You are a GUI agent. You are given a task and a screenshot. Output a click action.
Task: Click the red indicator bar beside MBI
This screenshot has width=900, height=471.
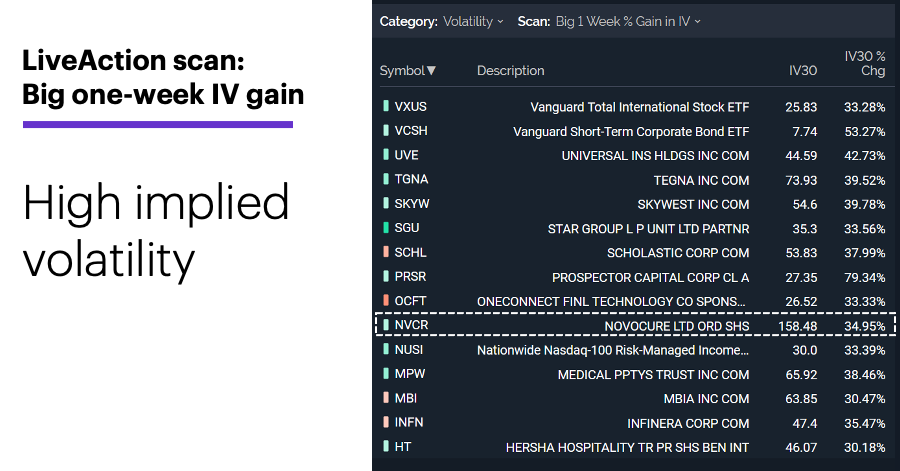pos(386,398)
